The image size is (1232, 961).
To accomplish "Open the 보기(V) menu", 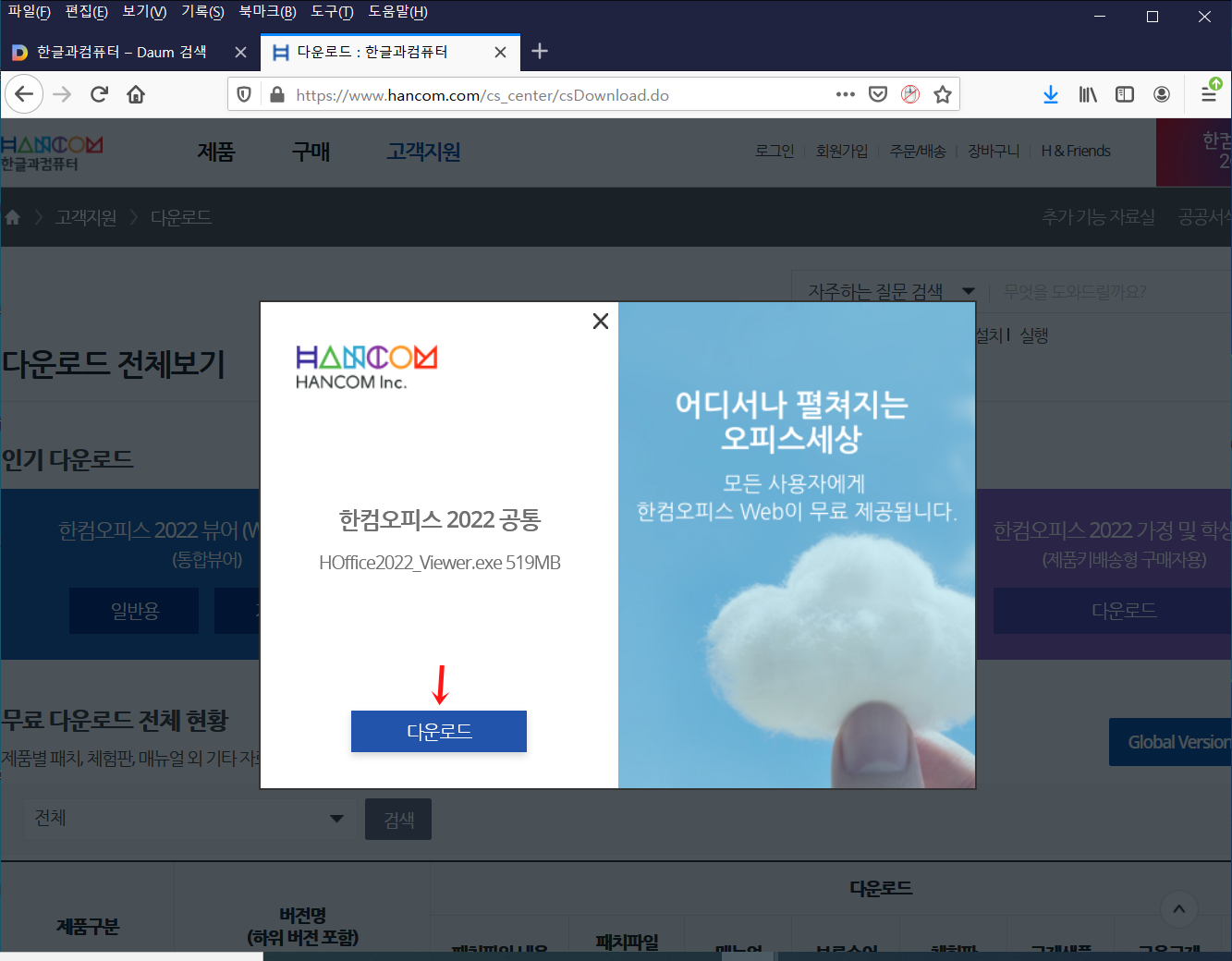I will point(144,12).
